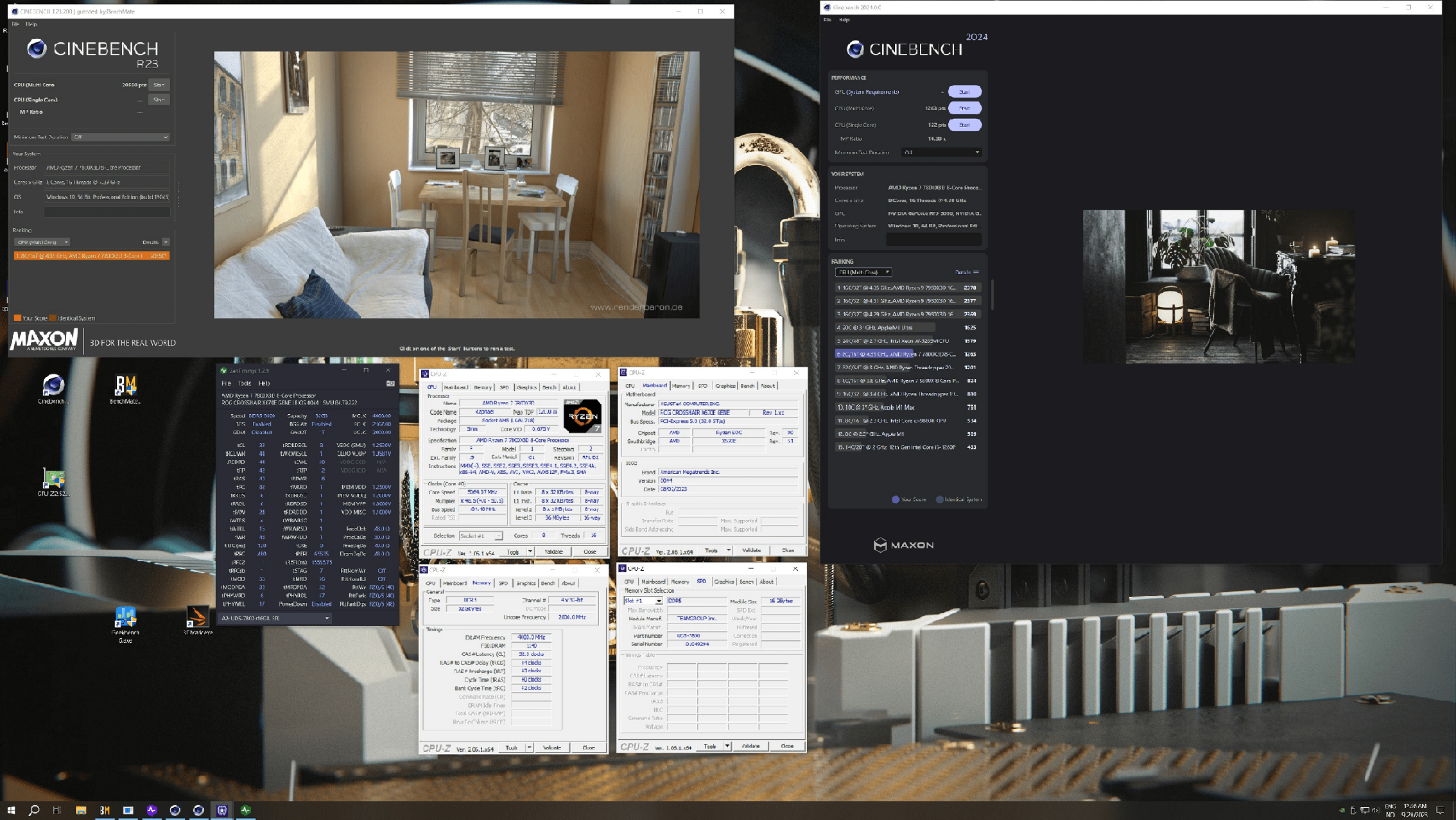The height and width of the screenshot is (820, 1456).
Task: Open Help menu in Cinebench R23
Action: click(31, 24)
